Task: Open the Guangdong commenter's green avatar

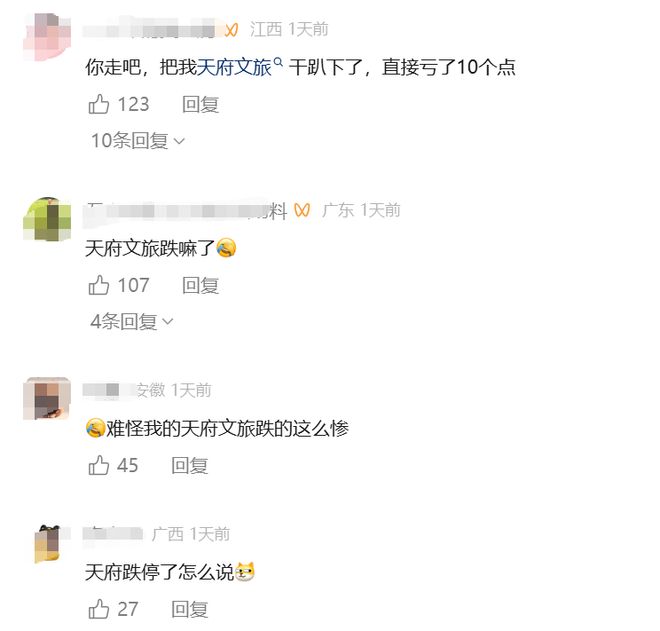Action: coord(47,219)
